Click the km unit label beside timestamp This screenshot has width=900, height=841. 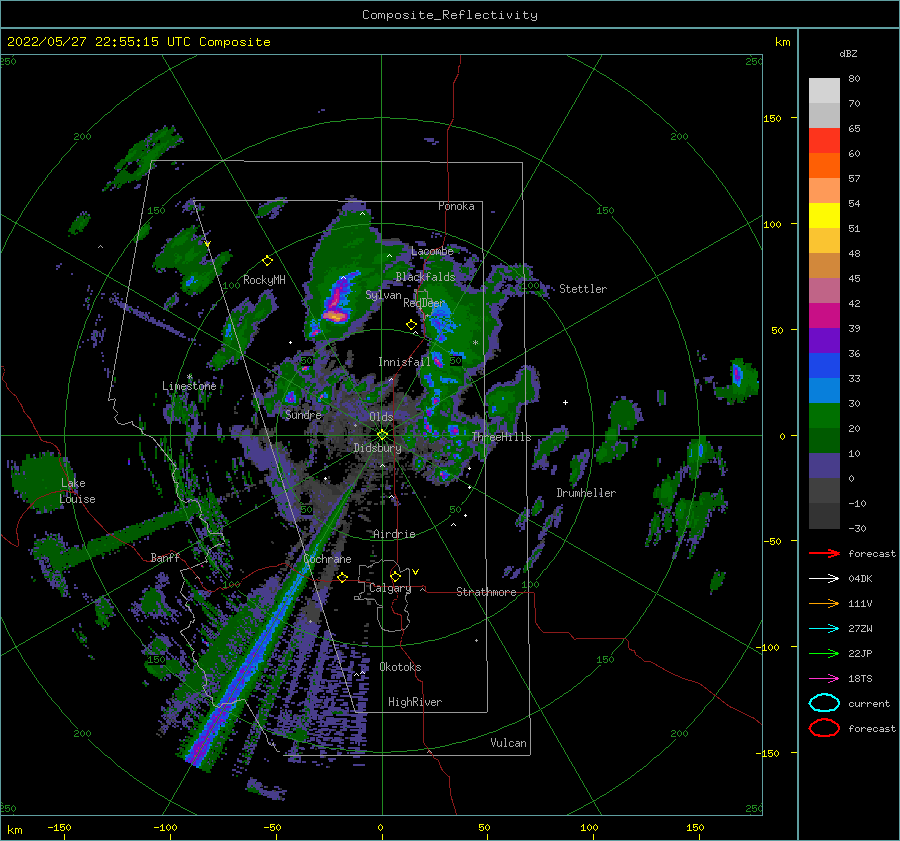[782, 42]
